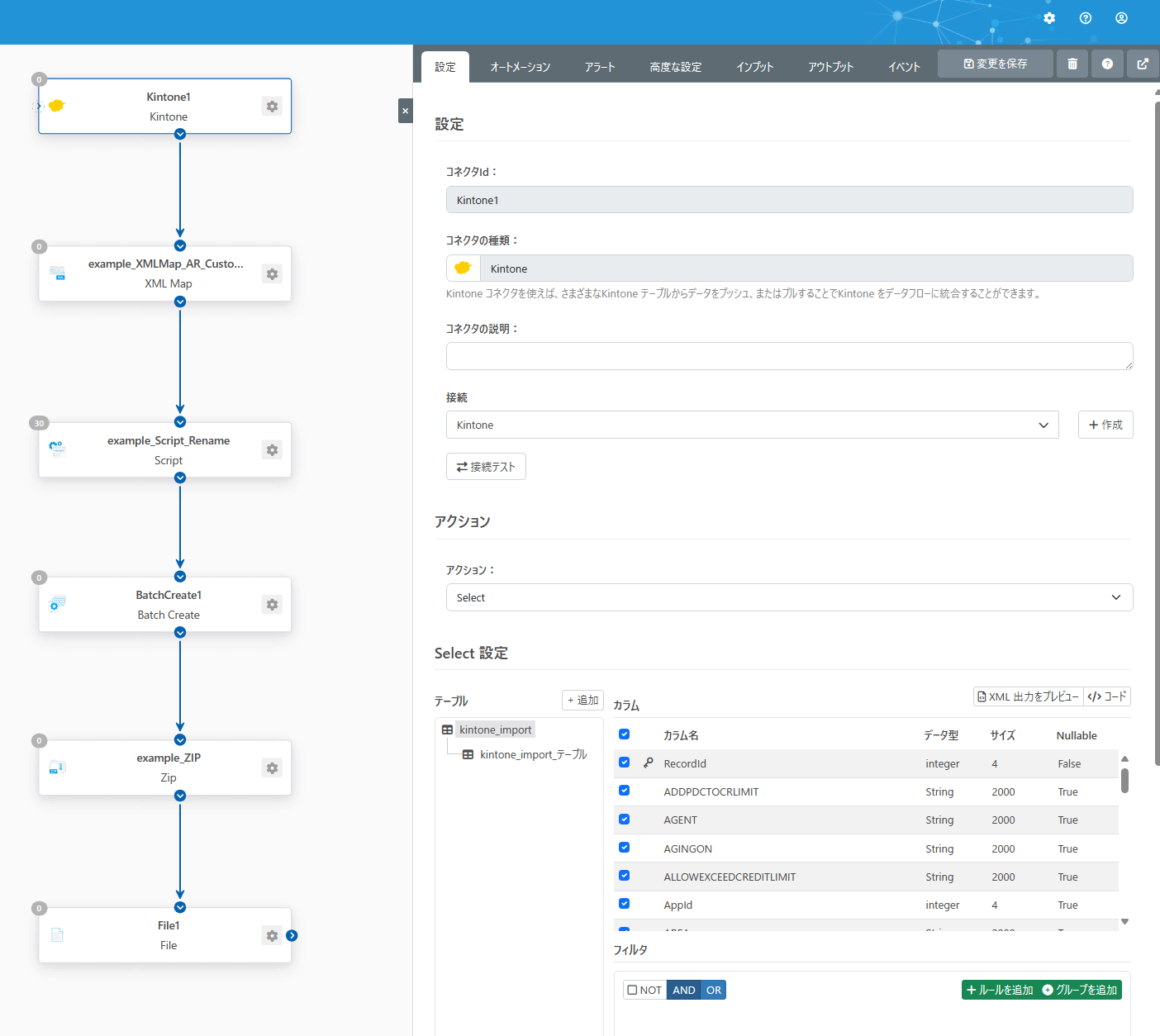This screenshot has width=1160, height=1036.
Task: Open user account icon in header
Action: (x=1121, y=18)
